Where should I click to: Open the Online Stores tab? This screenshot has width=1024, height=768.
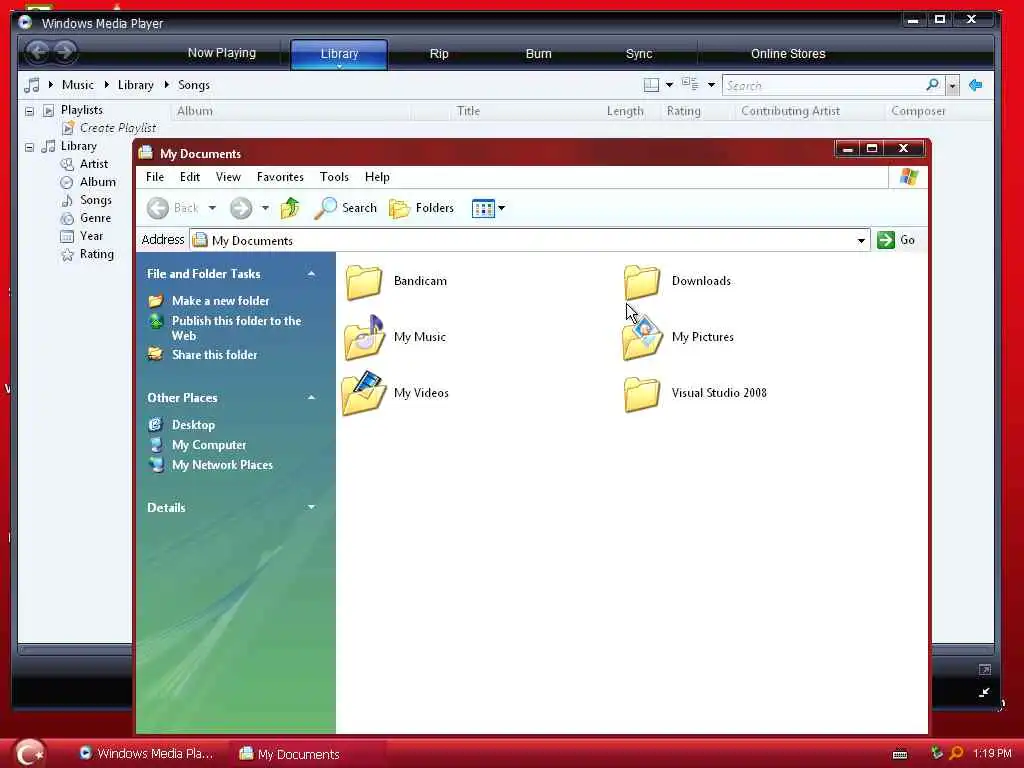click(x=788, y=54)
